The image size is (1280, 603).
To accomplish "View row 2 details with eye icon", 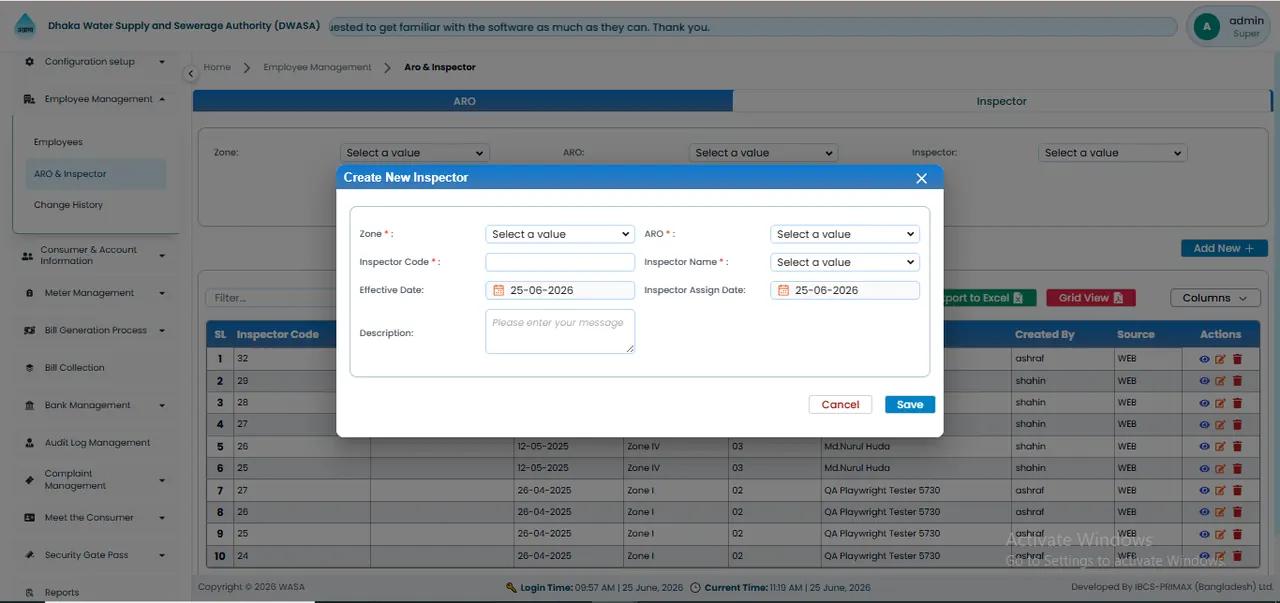I will pos(1204,381).
